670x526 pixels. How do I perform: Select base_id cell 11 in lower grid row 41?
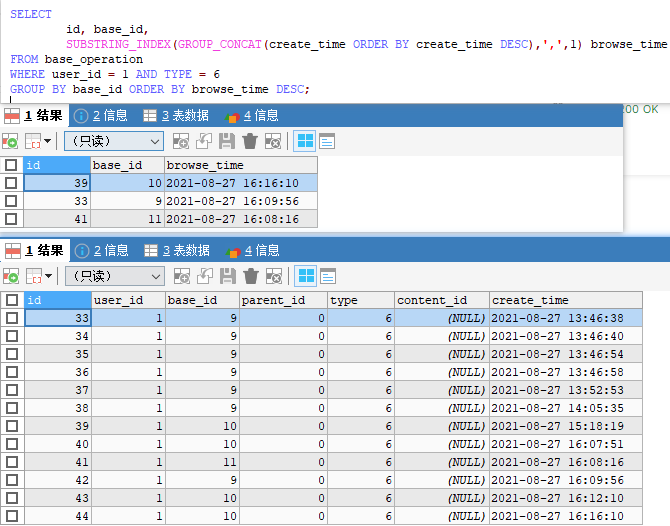[x=202, y=462]
